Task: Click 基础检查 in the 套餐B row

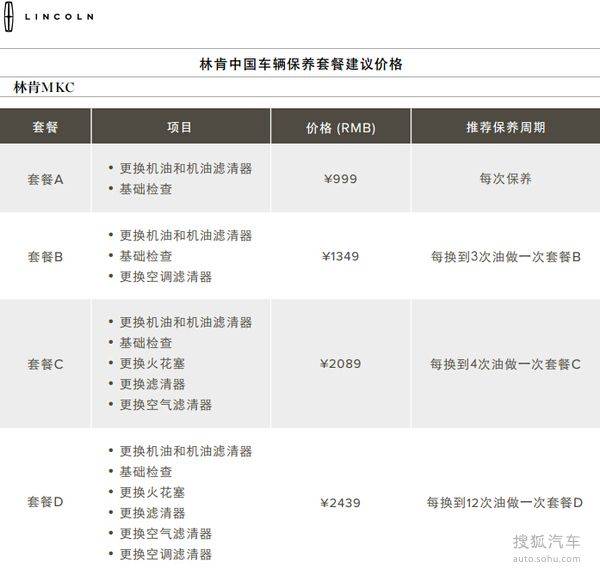Action: [146, 256]
